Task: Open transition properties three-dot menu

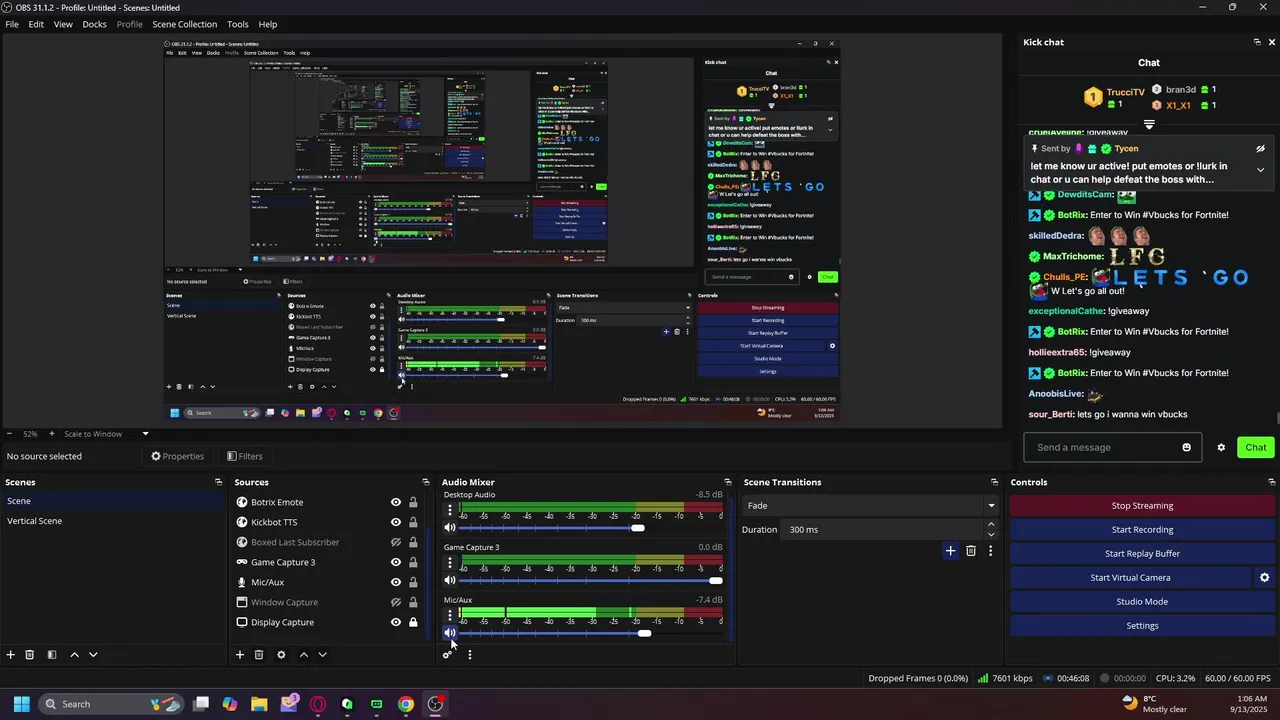Action: click(x=990, y=551)
